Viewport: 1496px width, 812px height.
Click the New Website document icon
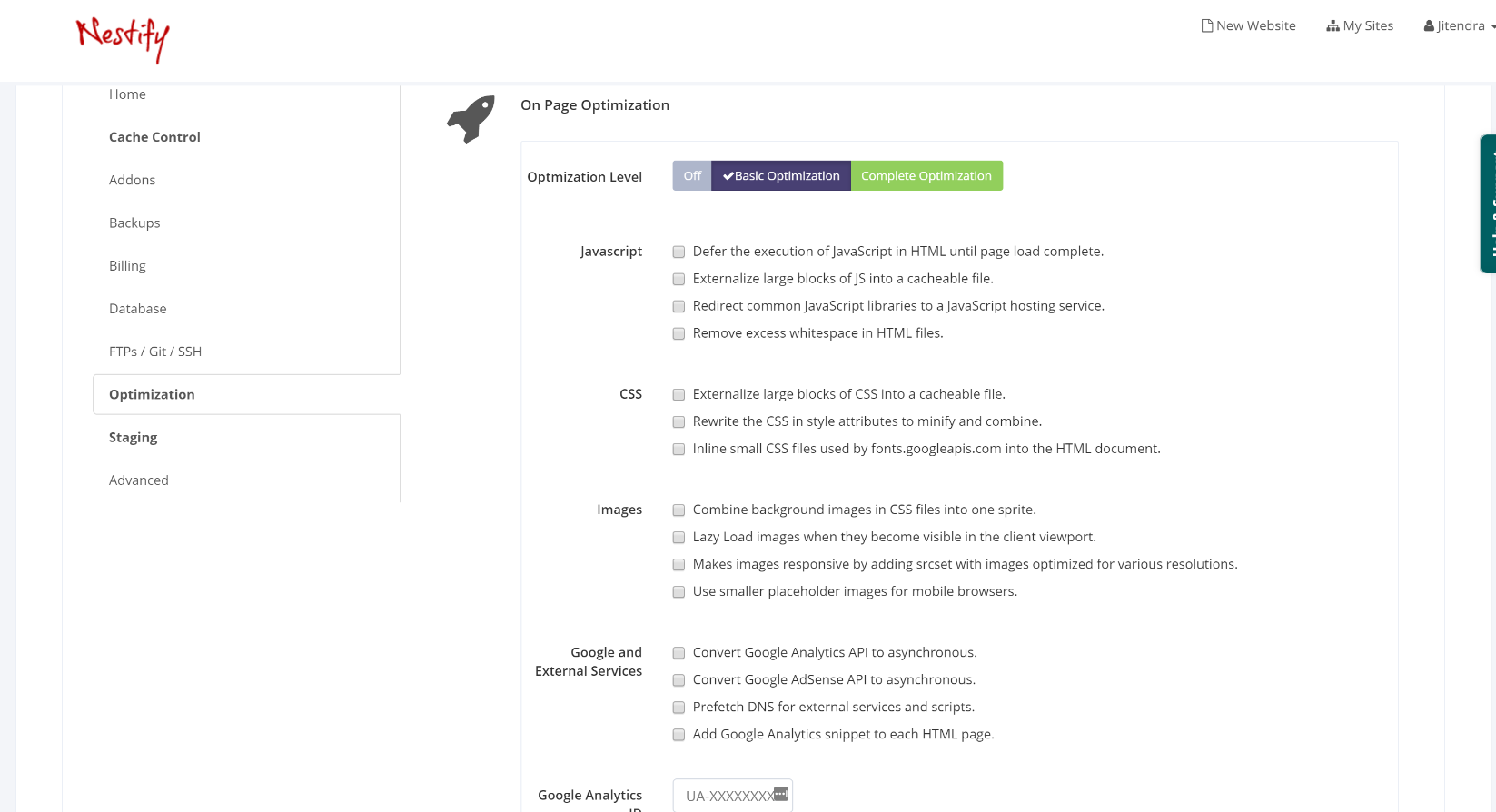pyautogui.click(x=1208, y=25)
